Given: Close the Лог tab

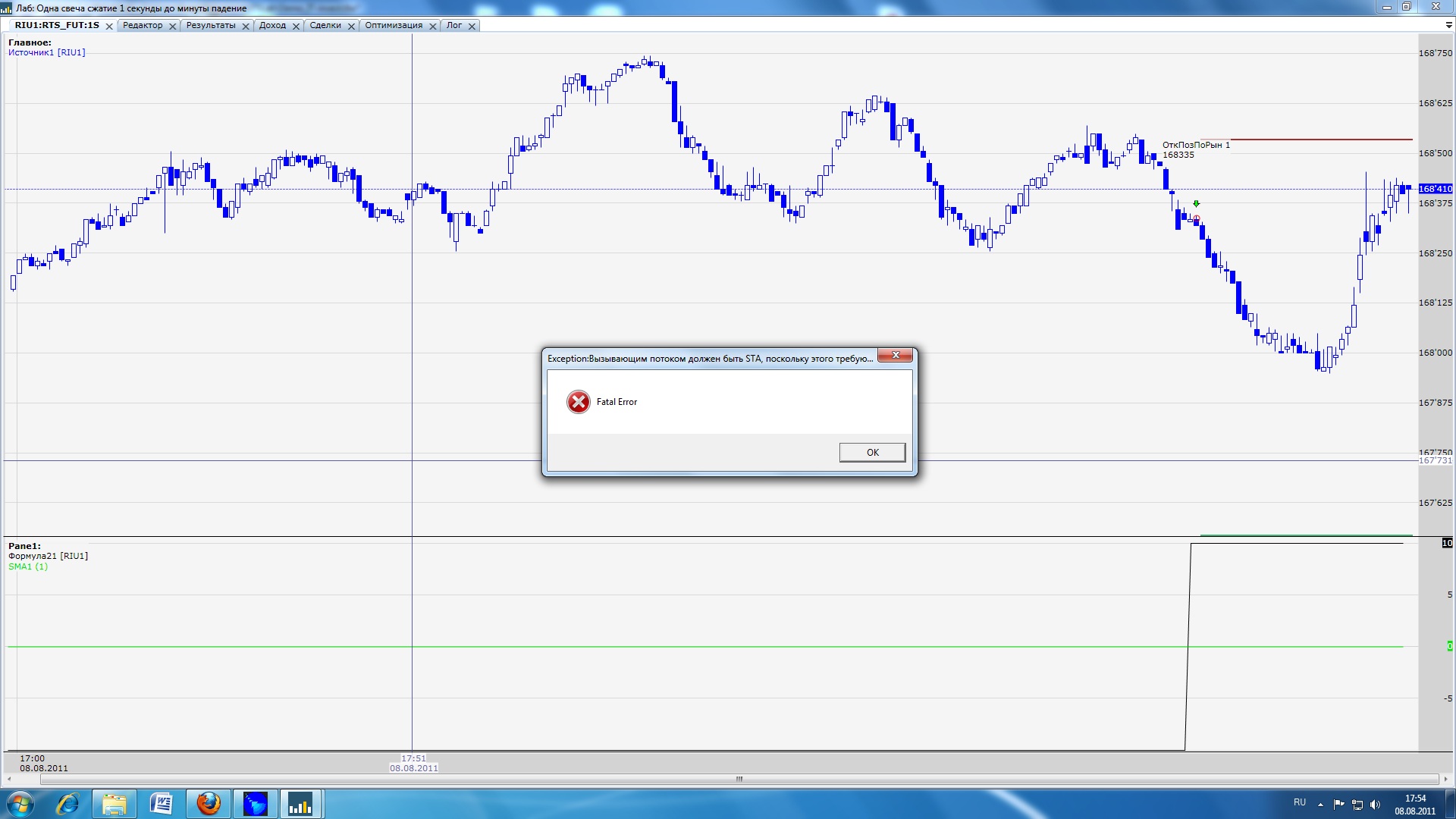Looking at the screenshot, I should click(472, 26).
